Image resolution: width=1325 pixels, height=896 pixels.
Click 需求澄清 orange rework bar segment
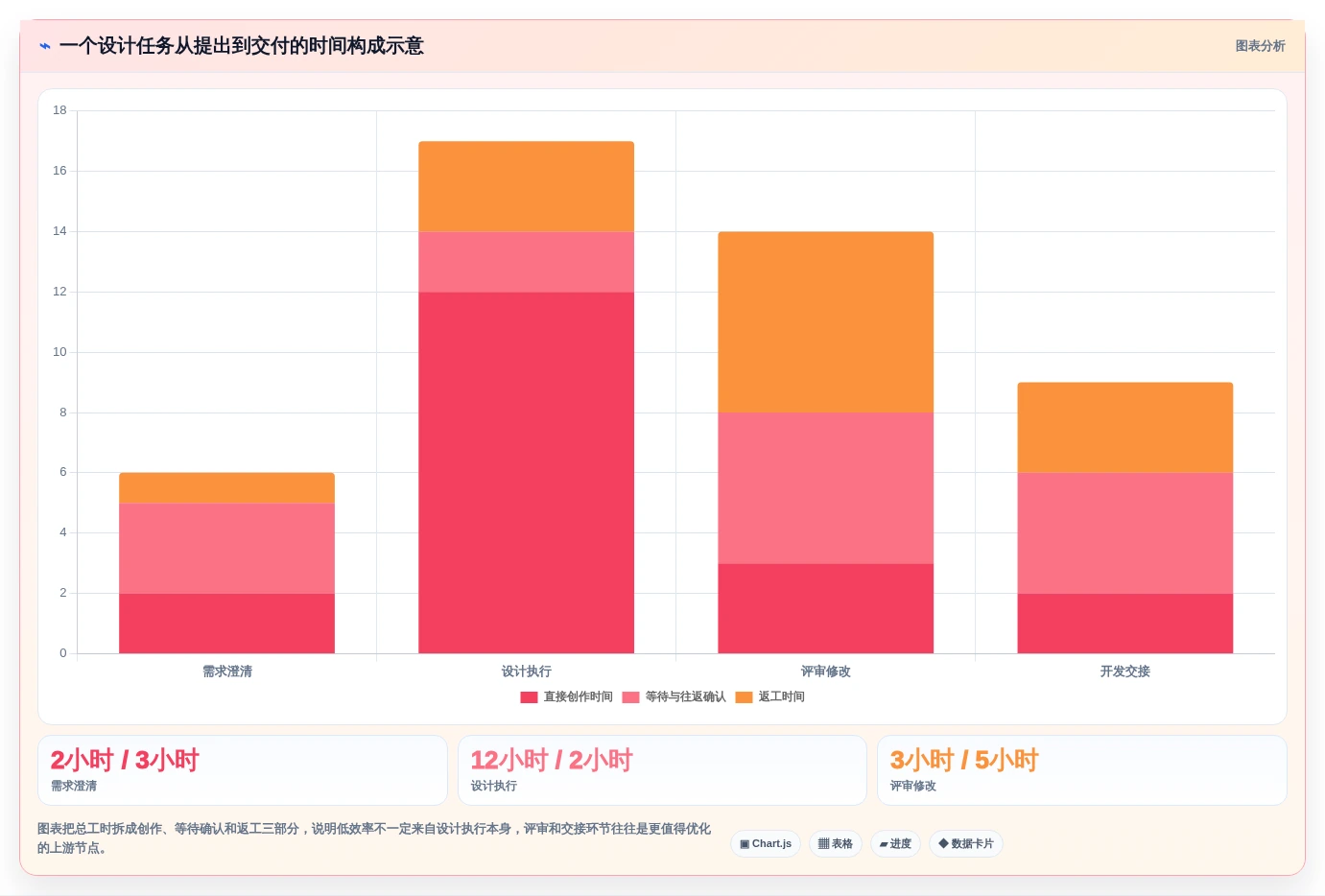point(226,488)
